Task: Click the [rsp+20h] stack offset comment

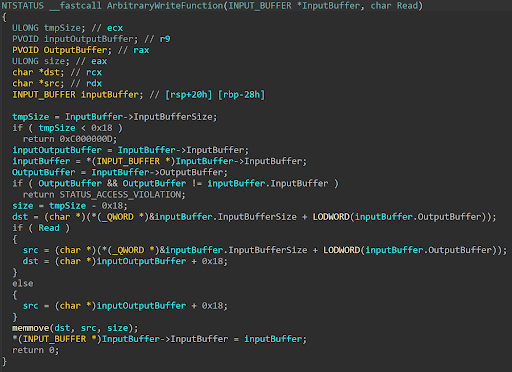Action: (189, 95)
